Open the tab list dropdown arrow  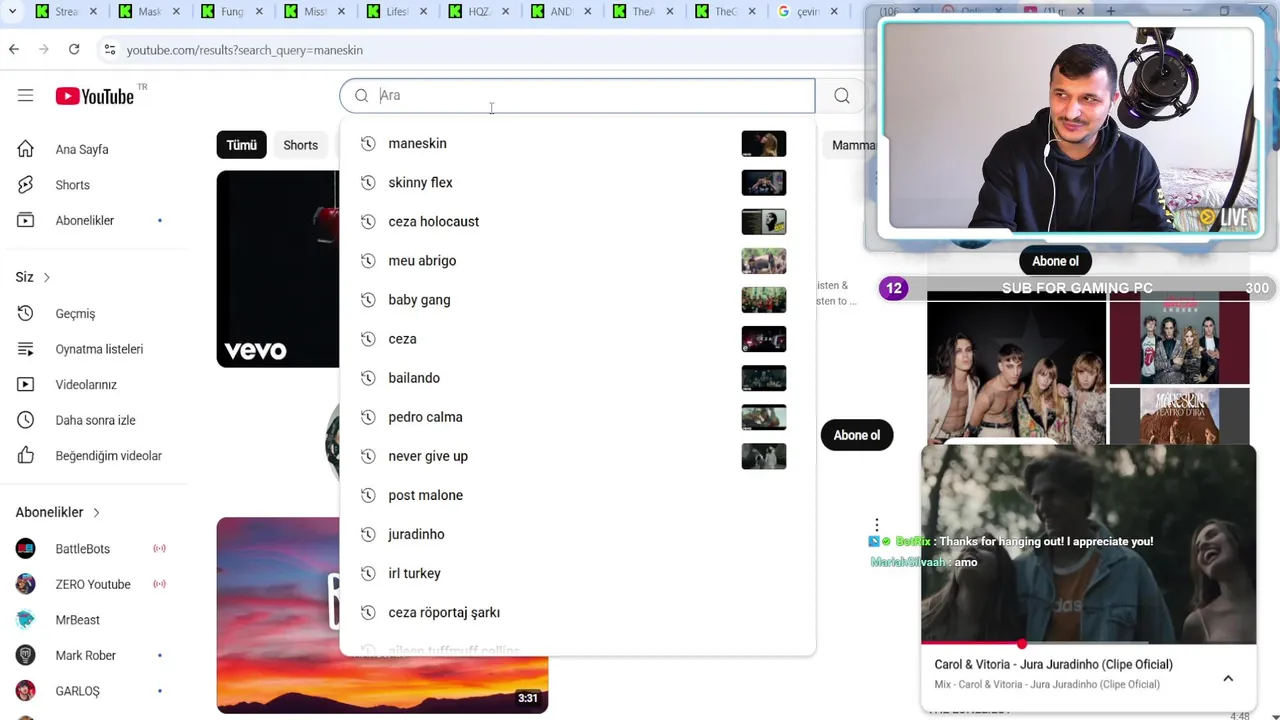point(12,12)
